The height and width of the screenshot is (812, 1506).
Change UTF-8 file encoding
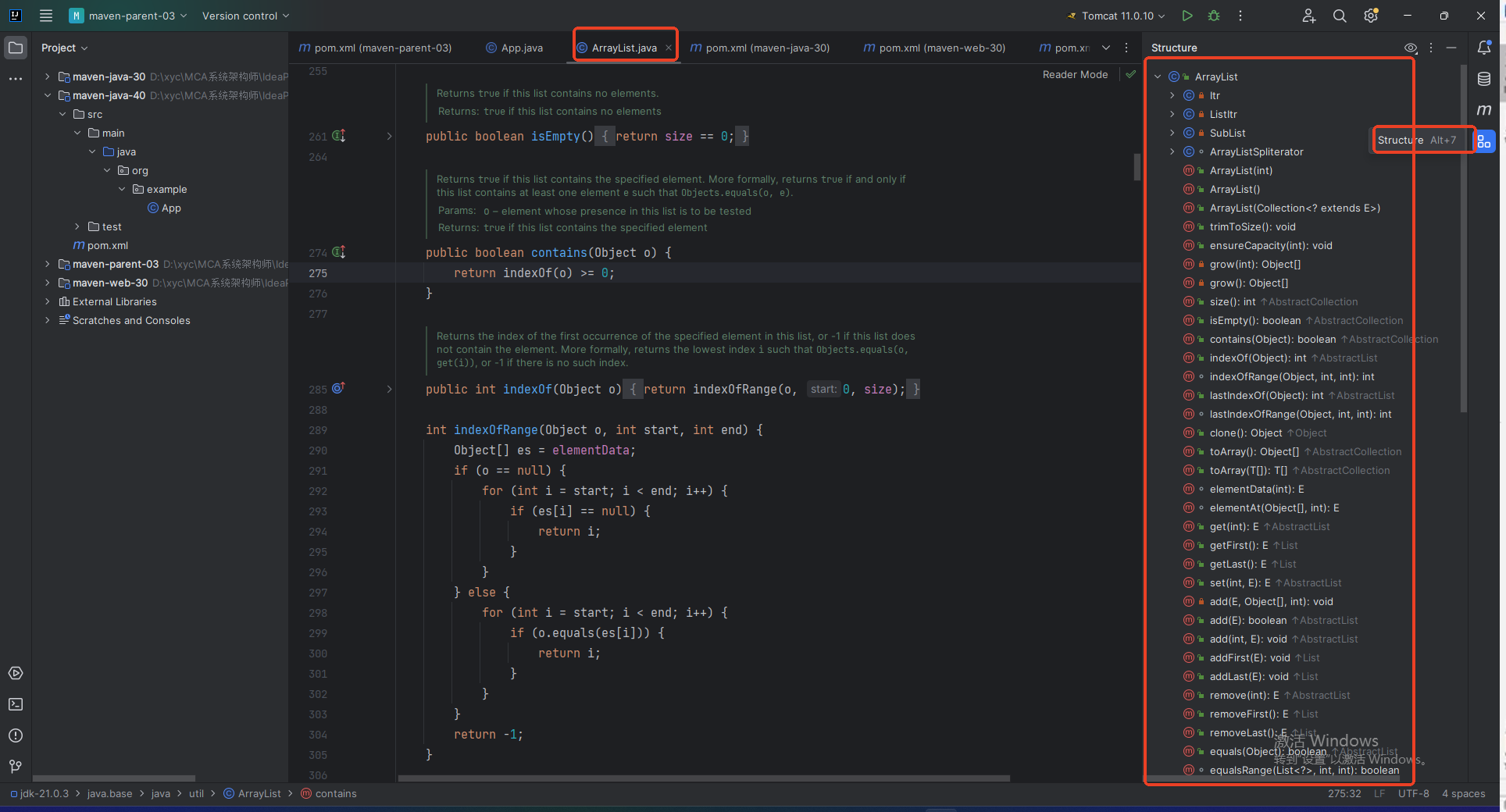pos(1413,793)
